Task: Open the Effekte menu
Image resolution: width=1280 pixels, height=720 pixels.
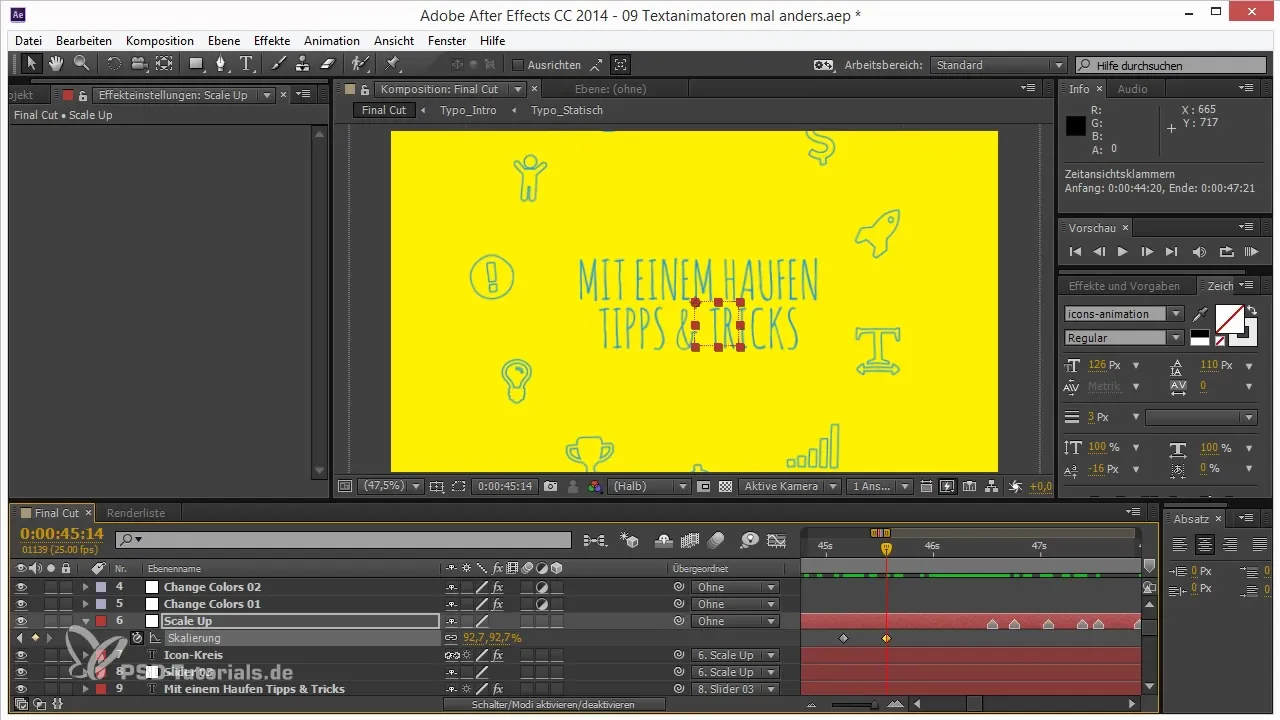Action: (272, 41)
